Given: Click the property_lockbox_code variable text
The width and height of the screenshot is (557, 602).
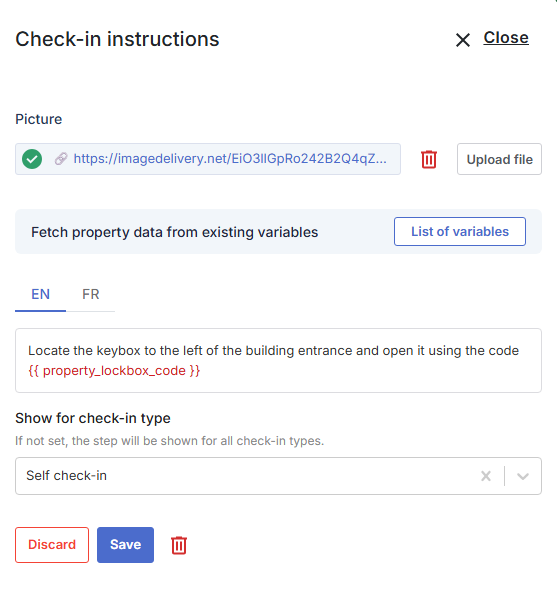Looking at the screenshot, I should pos(114,371).
